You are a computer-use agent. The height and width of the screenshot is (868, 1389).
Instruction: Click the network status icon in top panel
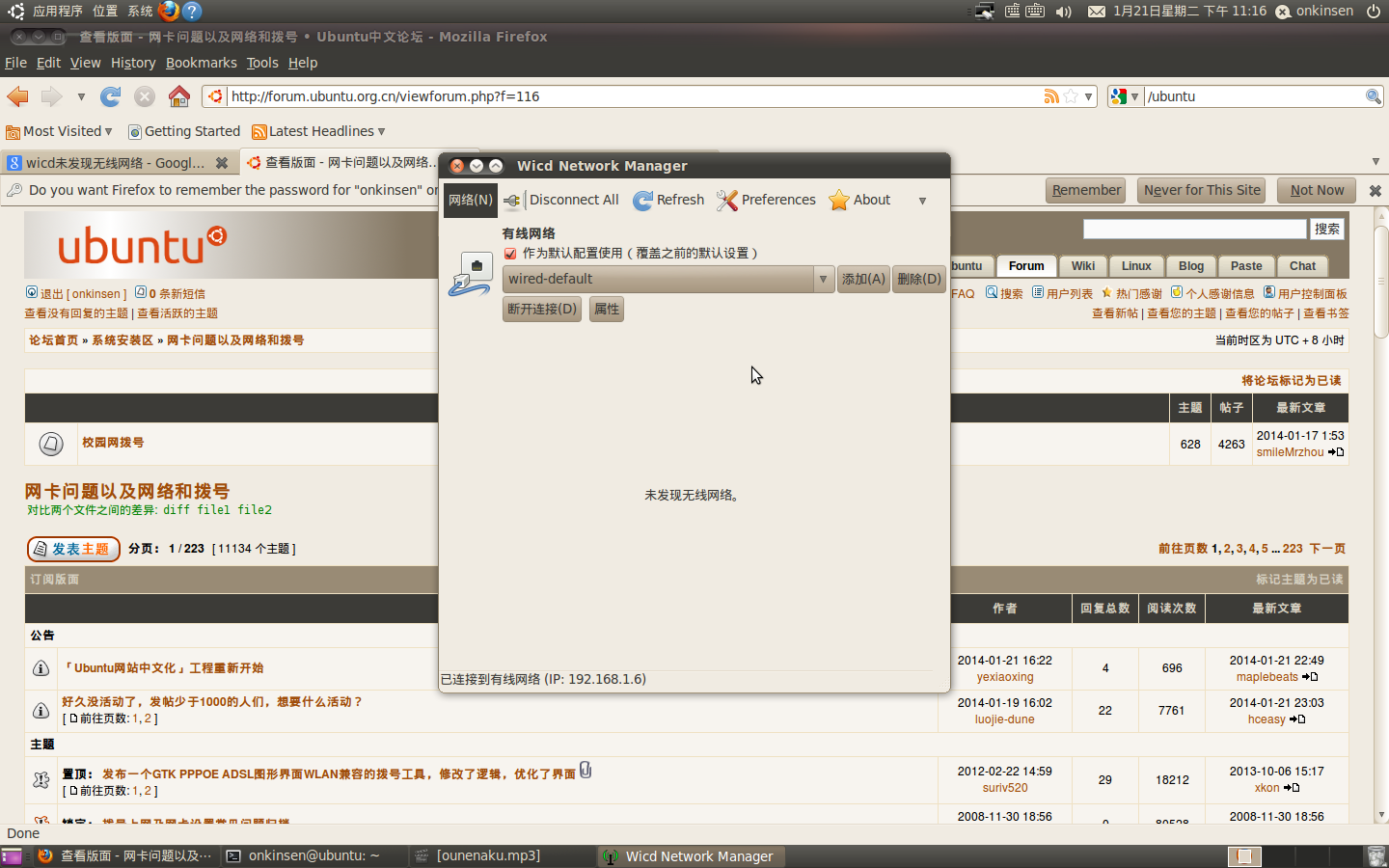pos(985,12)
